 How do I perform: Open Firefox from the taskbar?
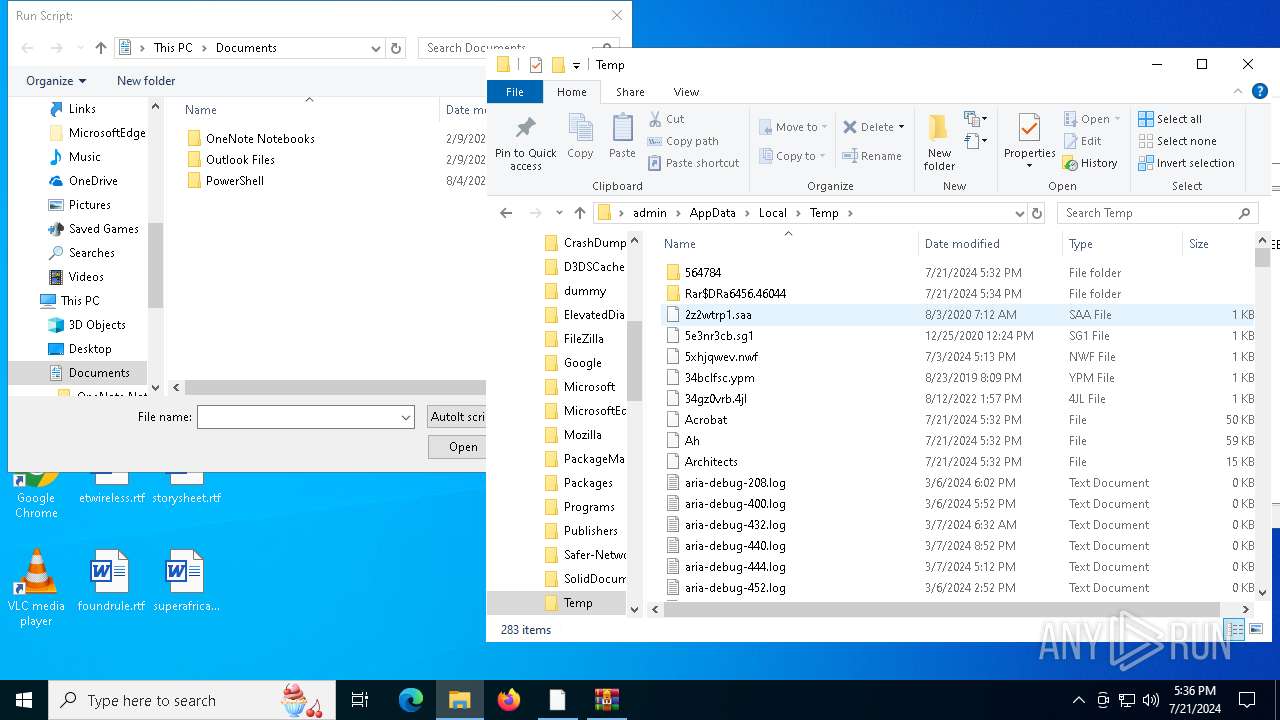pos(509,700)
